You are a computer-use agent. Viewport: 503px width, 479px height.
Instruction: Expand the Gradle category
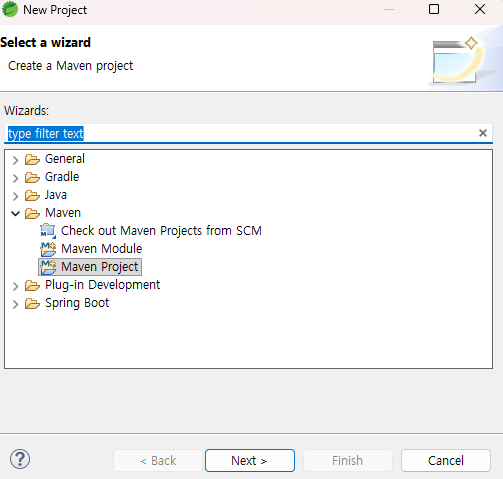pos(15,178)
